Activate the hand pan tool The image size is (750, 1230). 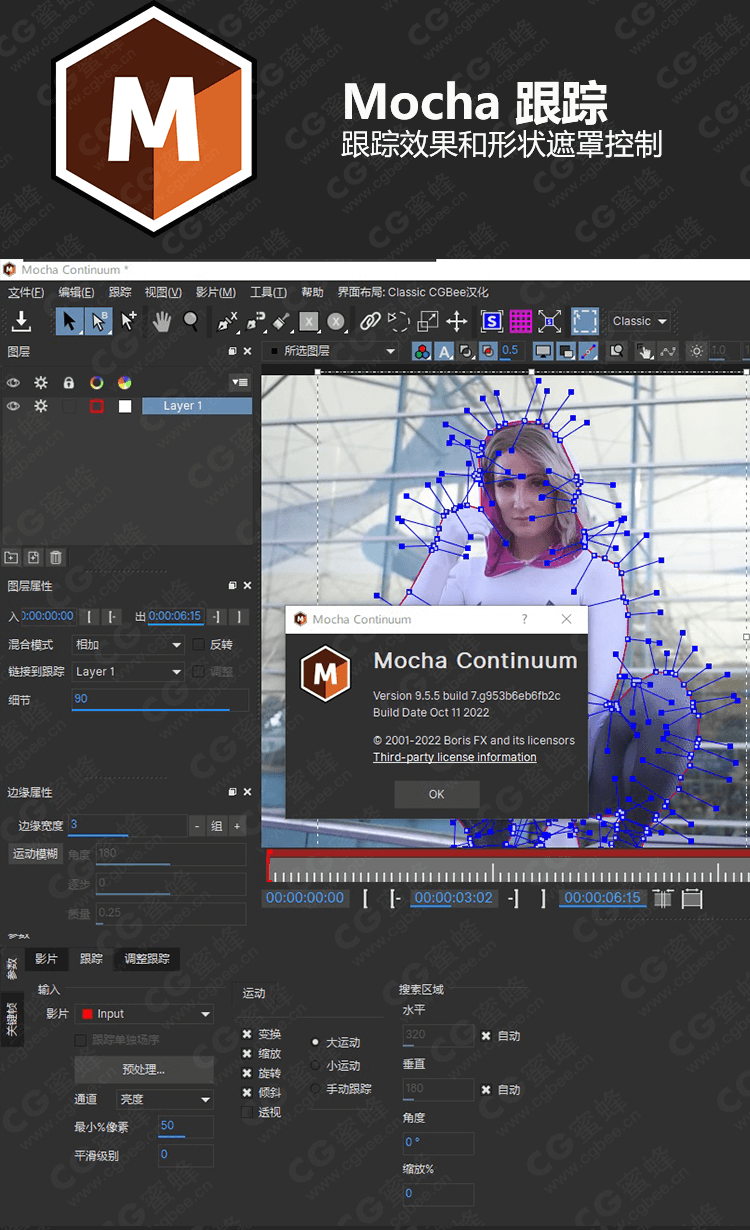161,321
